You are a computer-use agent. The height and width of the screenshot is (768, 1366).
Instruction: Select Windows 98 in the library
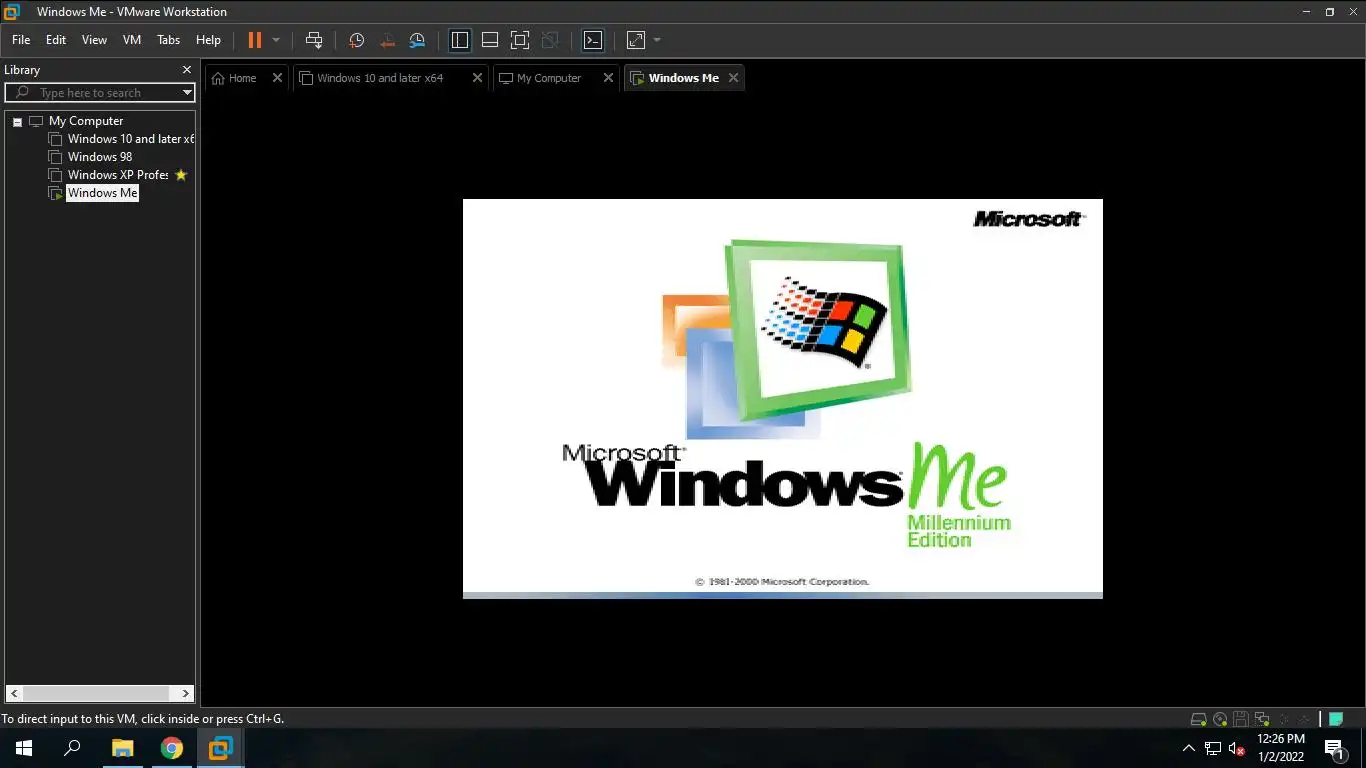(x=100, y=157)
